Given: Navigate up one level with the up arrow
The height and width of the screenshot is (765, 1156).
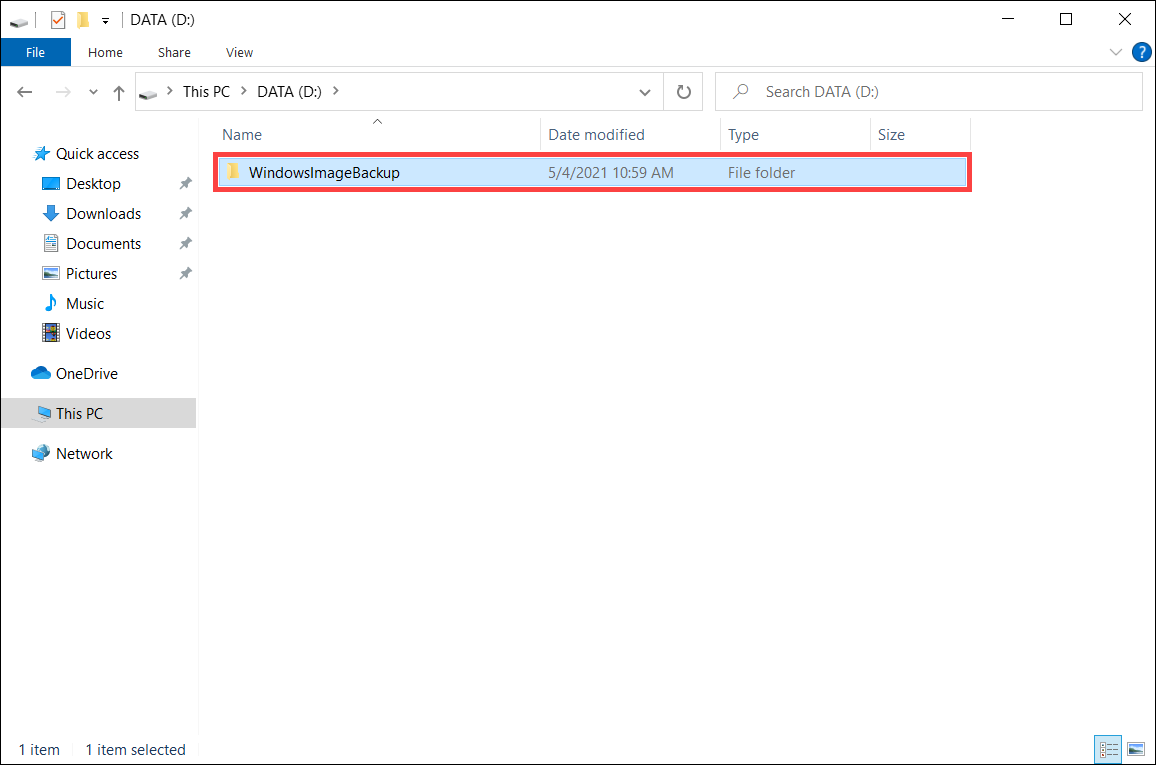Looking at the screenshot, I should click(x=118, y=91).
